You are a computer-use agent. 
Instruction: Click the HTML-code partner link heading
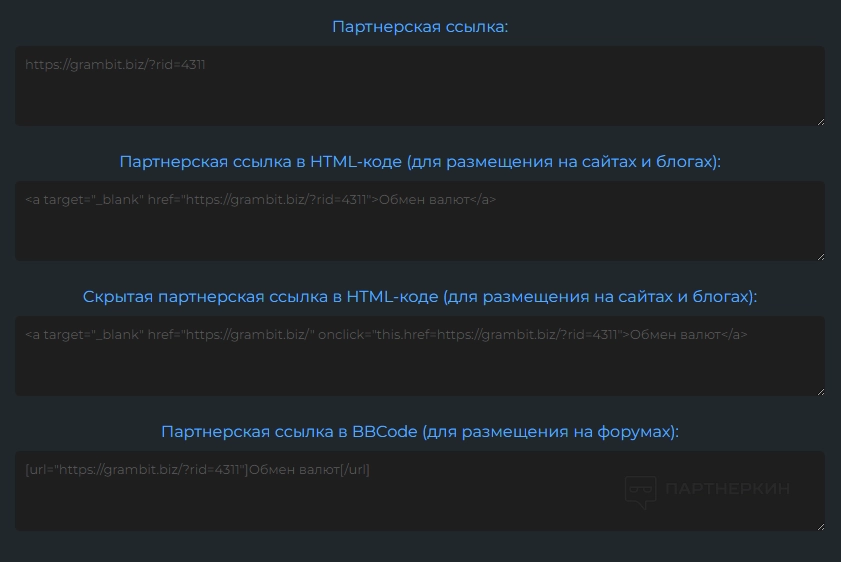click(420, 162)
